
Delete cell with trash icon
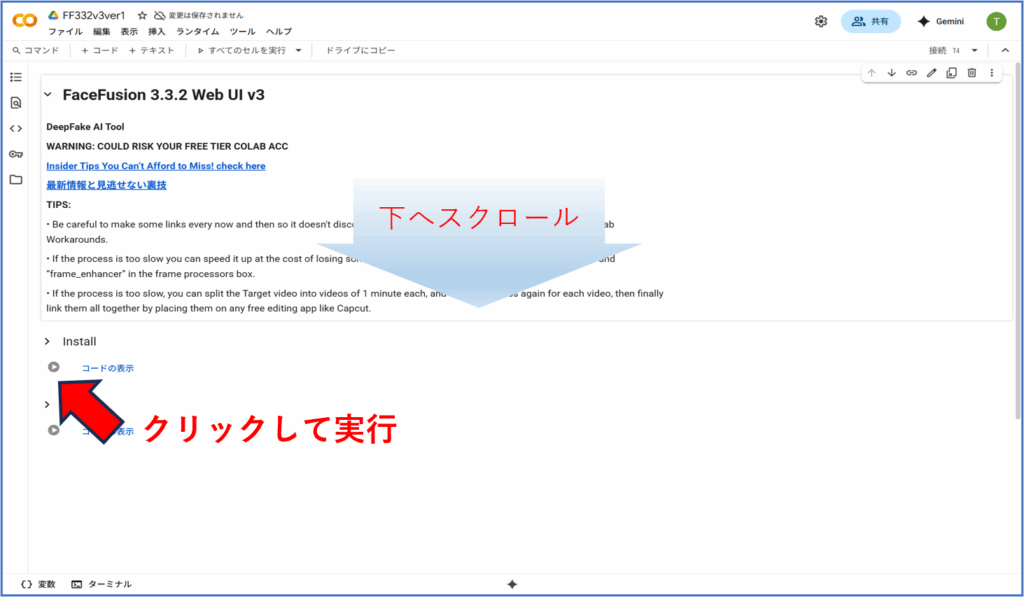972,73
